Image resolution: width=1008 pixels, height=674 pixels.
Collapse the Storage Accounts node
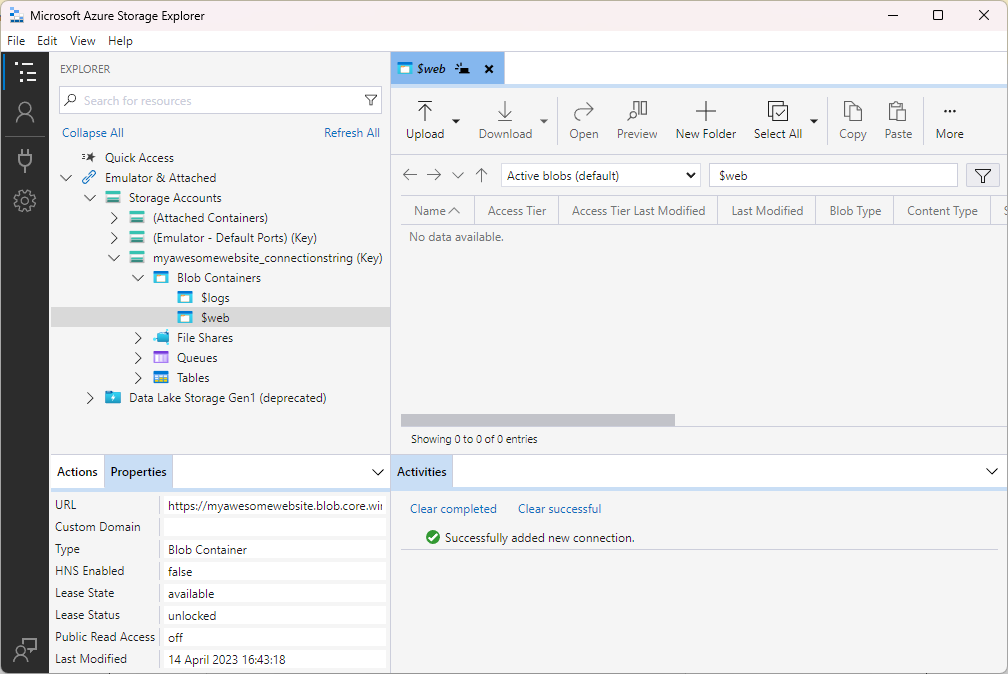(90, 197)
